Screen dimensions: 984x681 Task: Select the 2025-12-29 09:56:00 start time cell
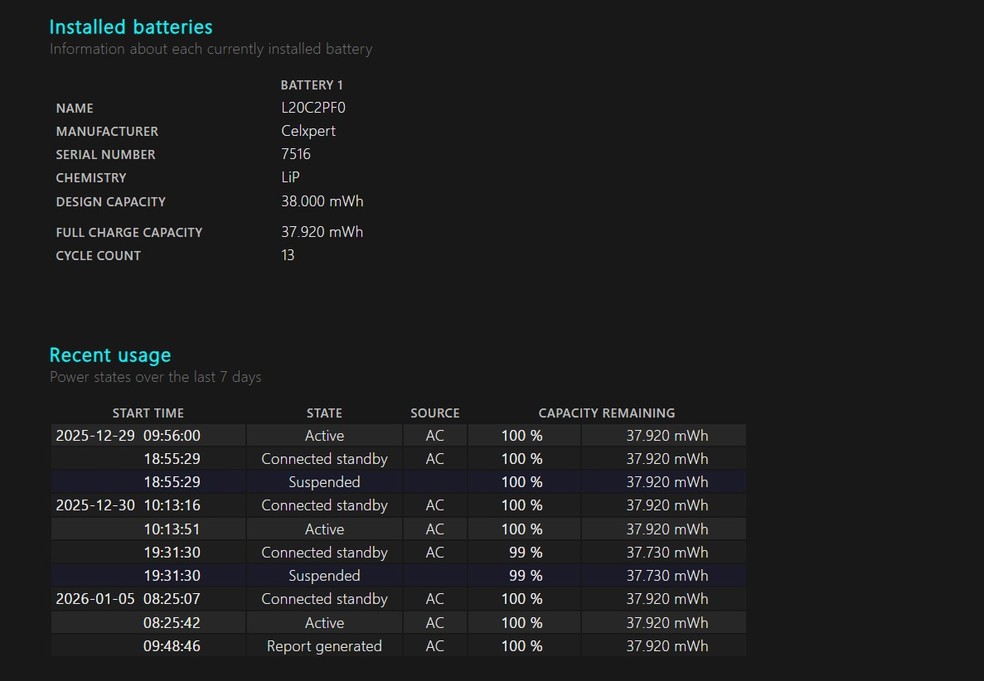(x=128, y=436)
